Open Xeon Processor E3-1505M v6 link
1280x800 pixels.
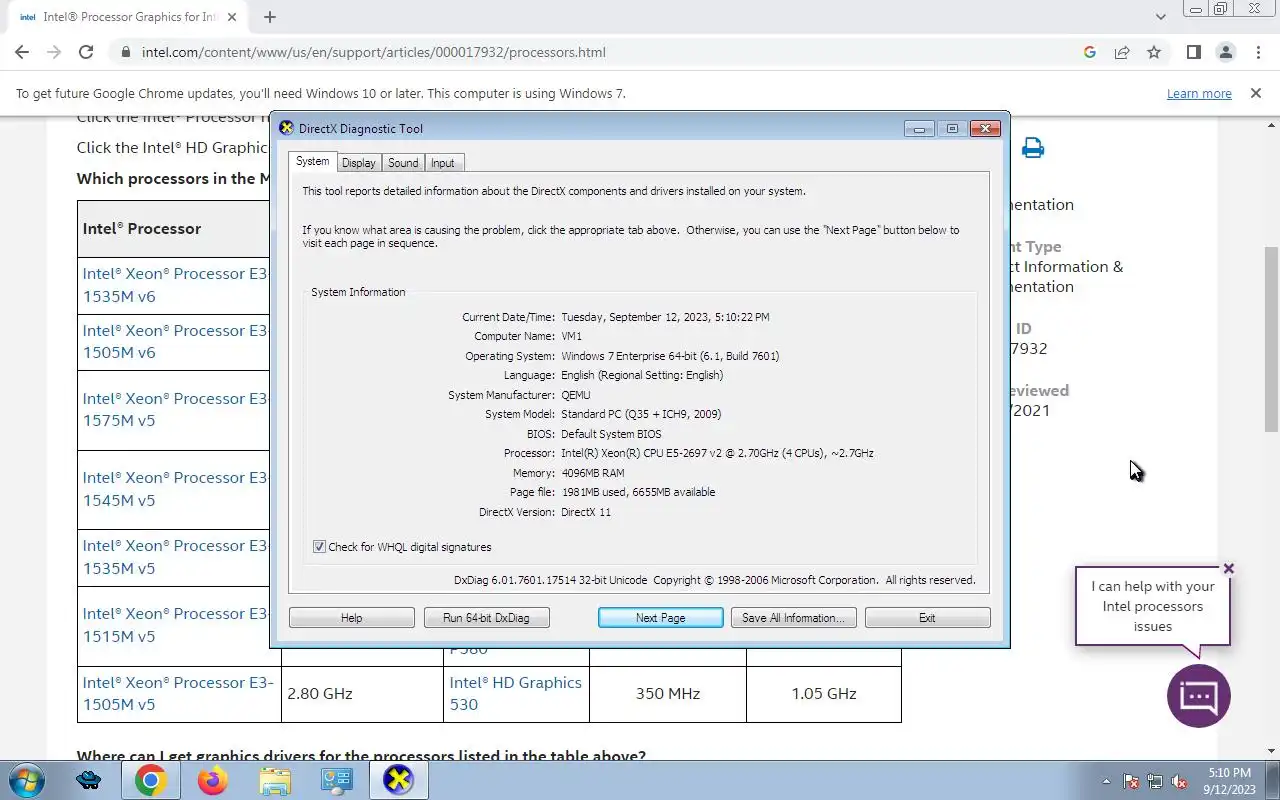coord(176,341)
